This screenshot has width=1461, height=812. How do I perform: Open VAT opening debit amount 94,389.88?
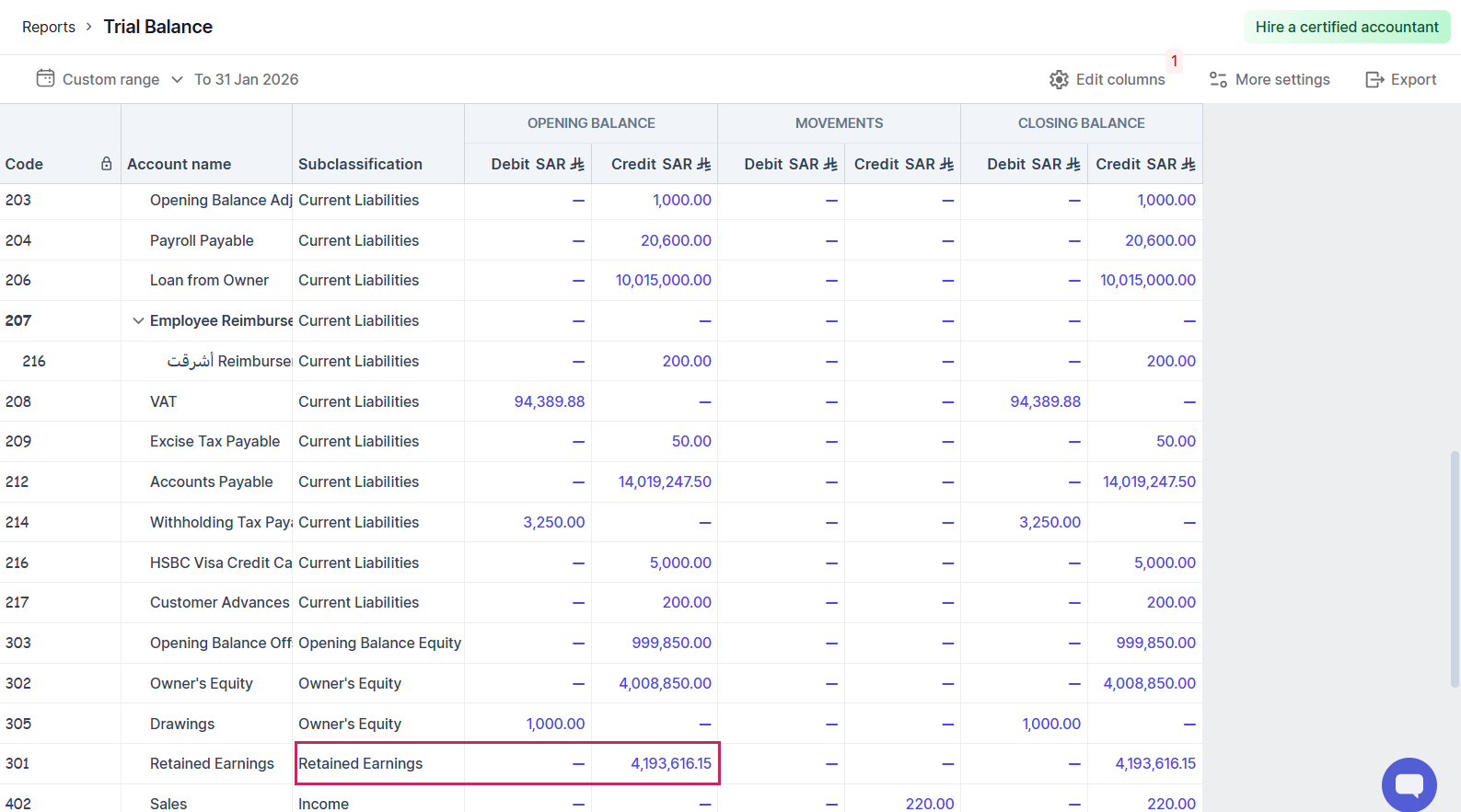549,401
